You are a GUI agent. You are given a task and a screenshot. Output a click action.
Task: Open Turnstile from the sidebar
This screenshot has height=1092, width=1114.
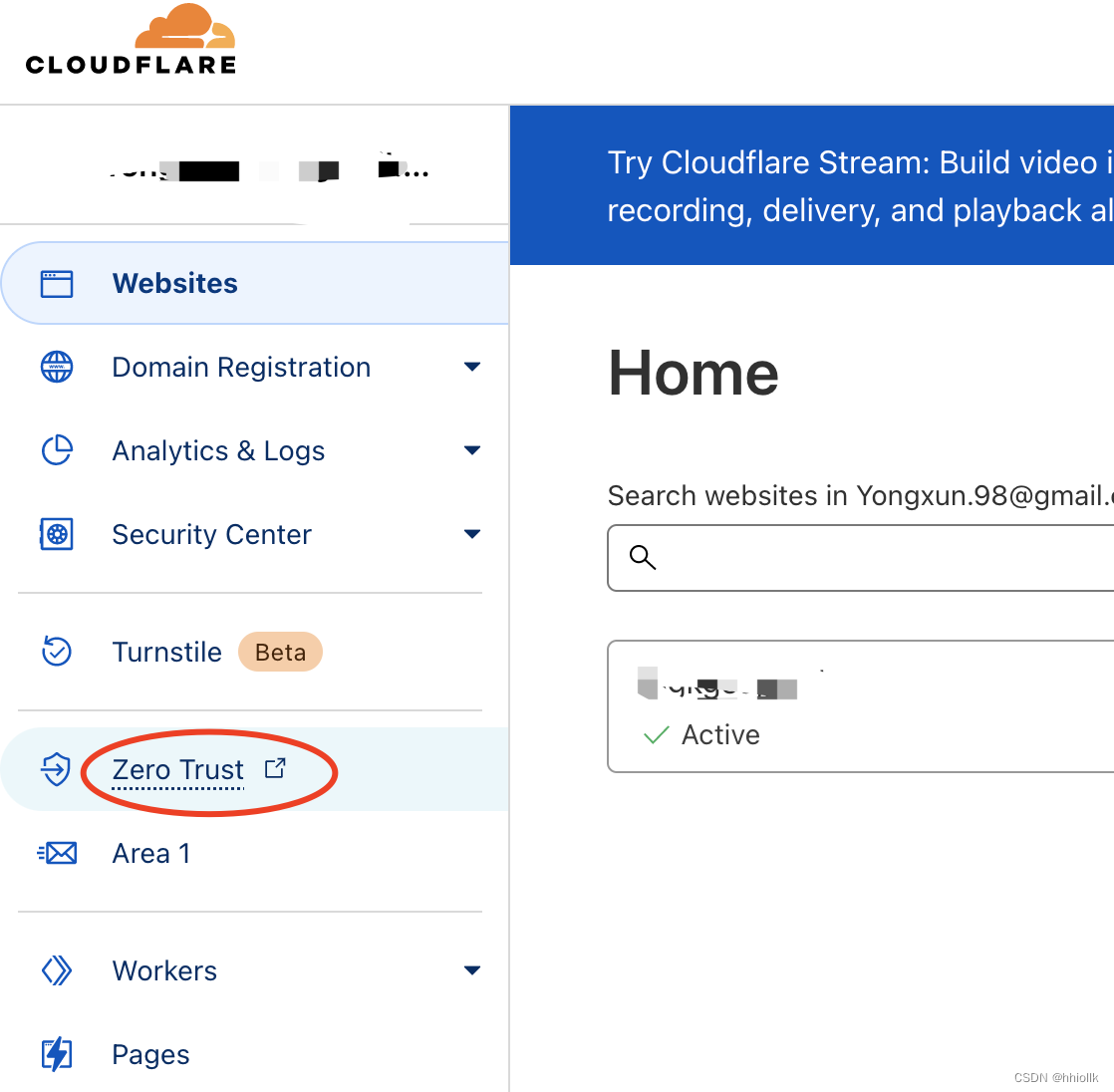167,653
